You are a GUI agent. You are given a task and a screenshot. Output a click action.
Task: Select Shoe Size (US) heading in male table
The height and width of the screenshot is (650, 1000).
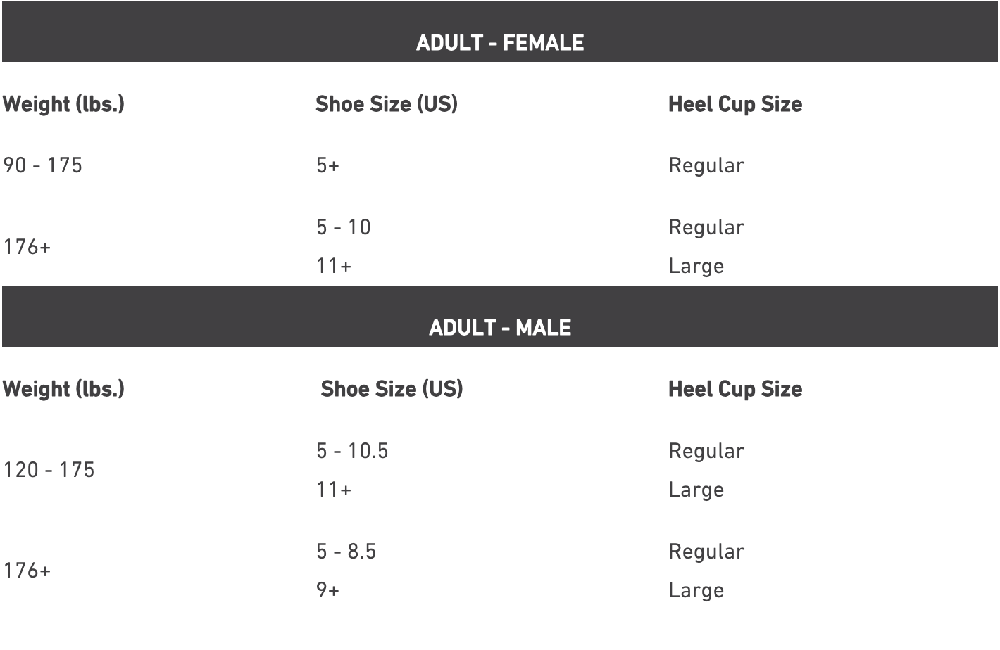point(392,389)
